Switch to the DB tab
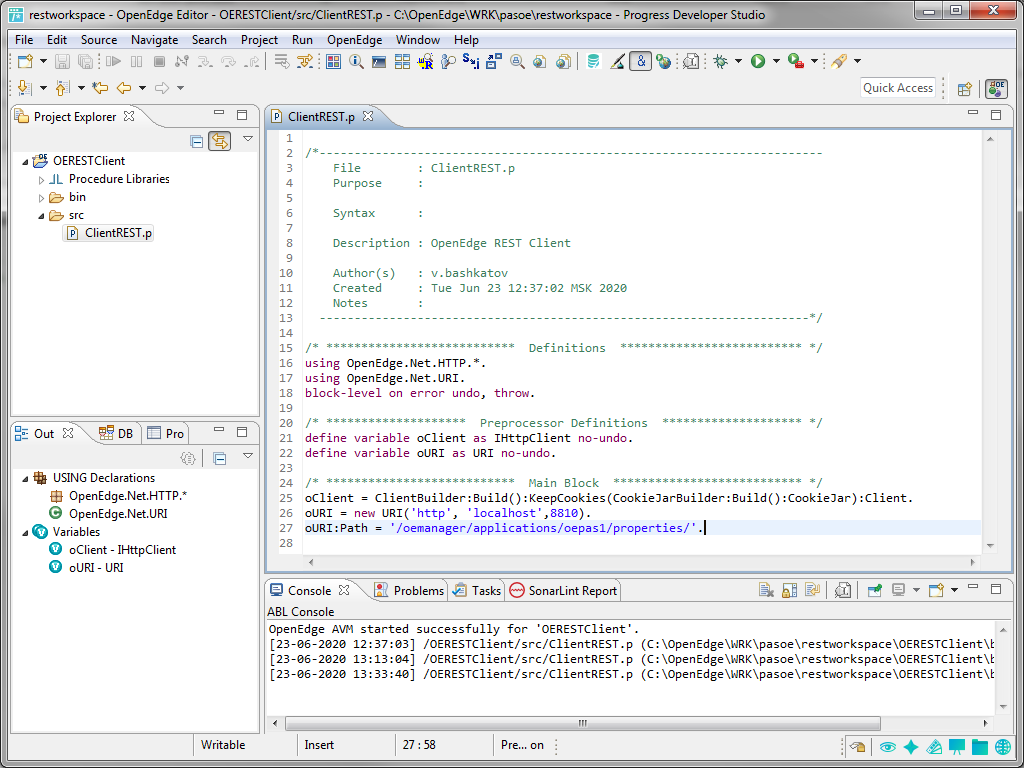This screenshot has height=768, width=1024. 116,434
